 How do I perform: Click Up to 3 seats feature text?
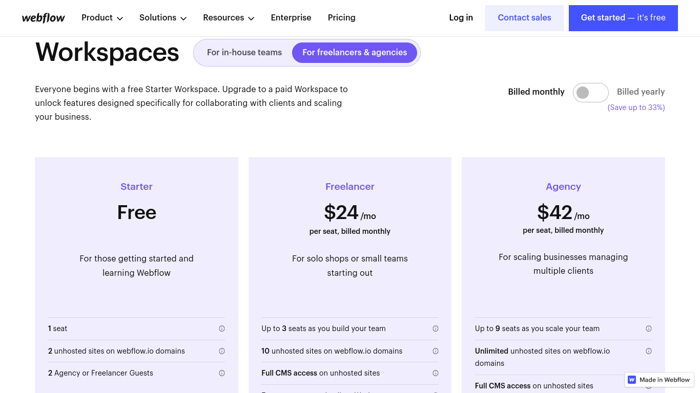point(324,329)
